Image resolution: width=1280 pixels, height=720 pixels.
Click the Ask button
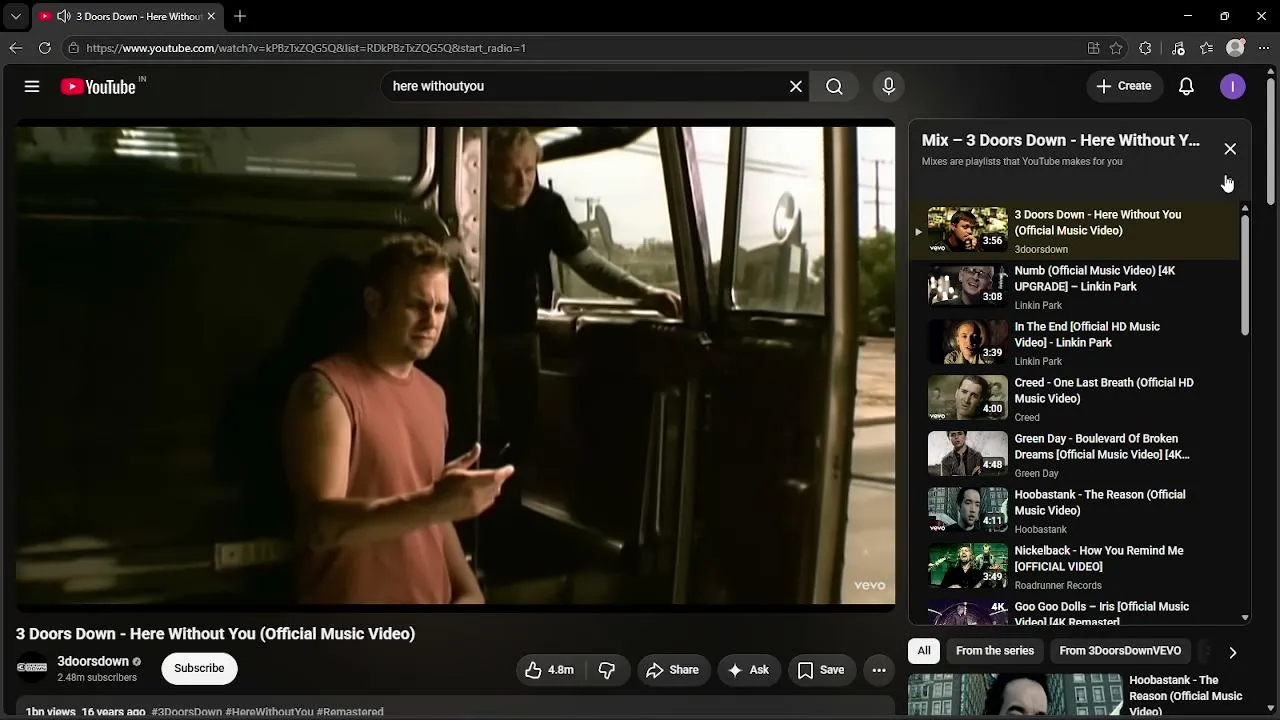748,670
